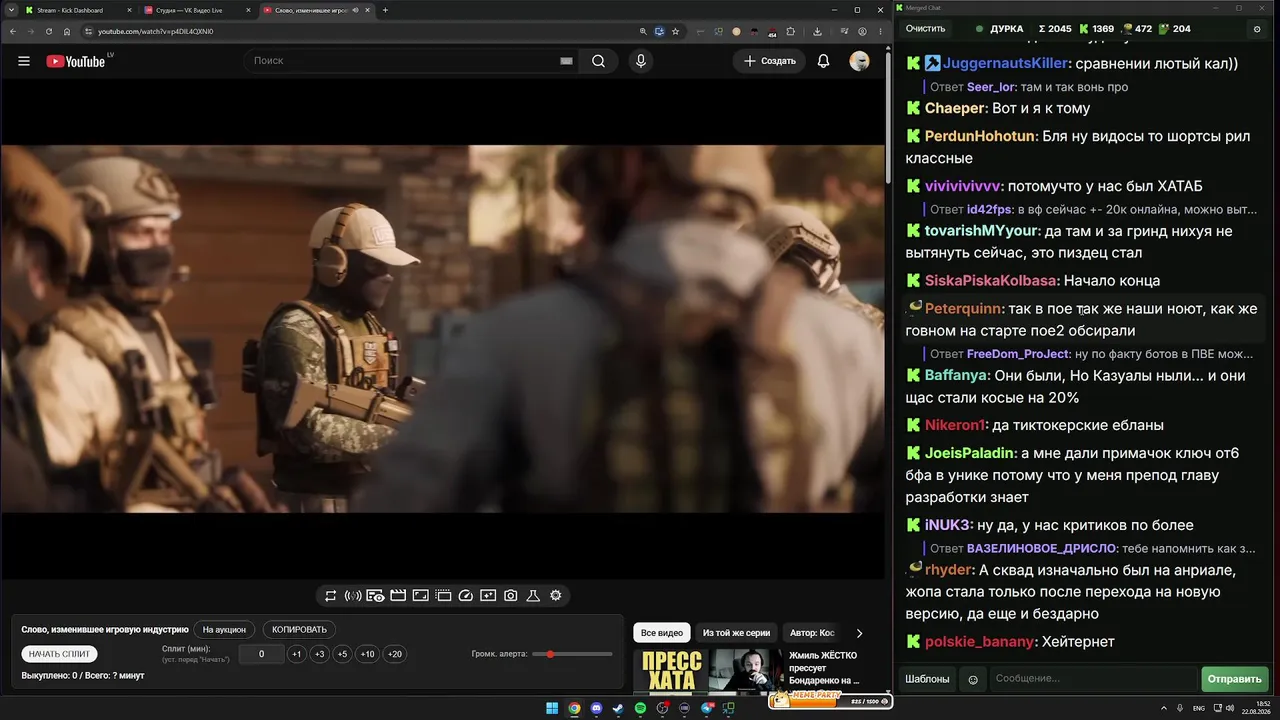
Task: Click the flask icon in player toolbar
Action: pos(533,596)
